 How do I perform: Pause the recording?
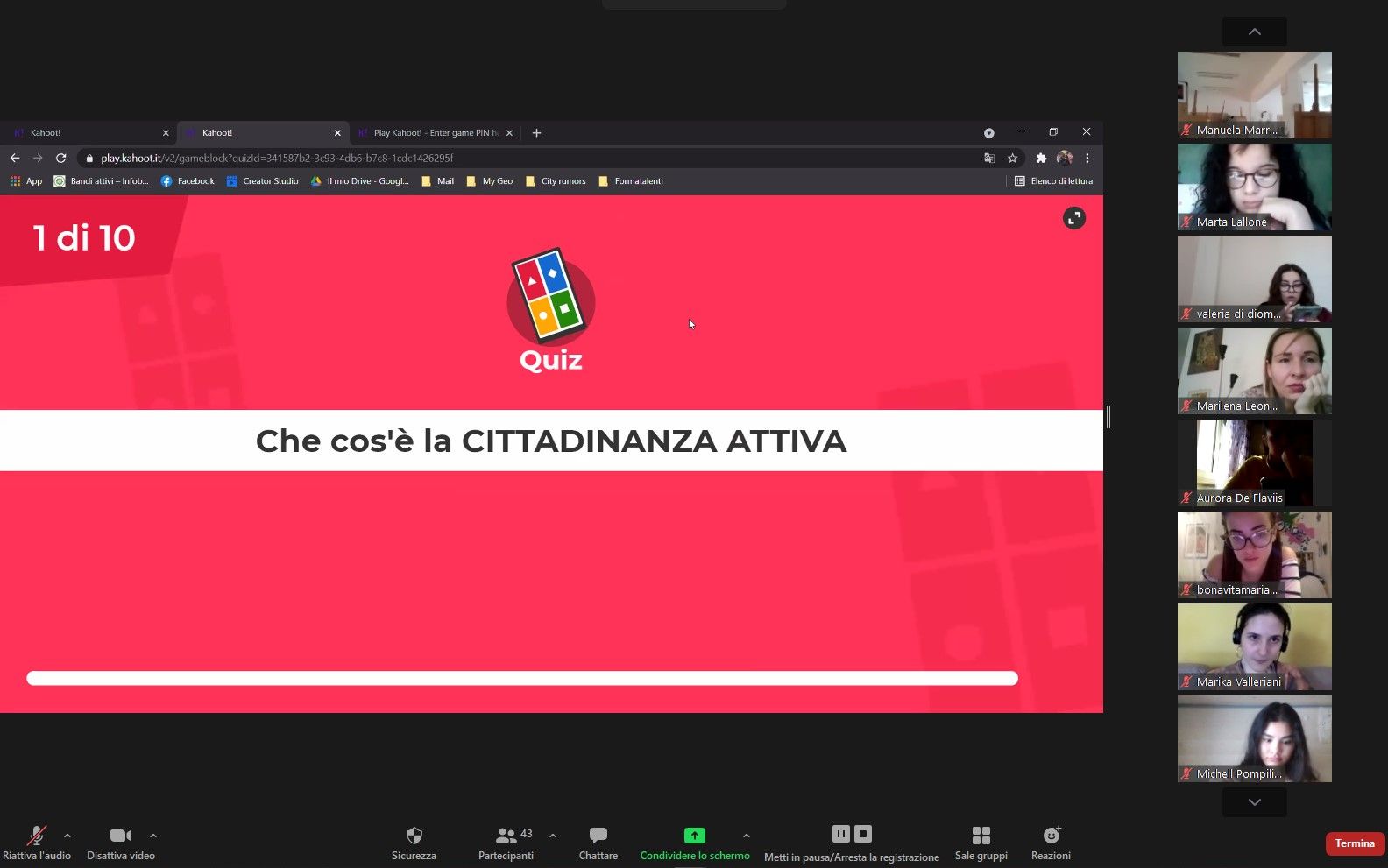click(x=840, y=834)
